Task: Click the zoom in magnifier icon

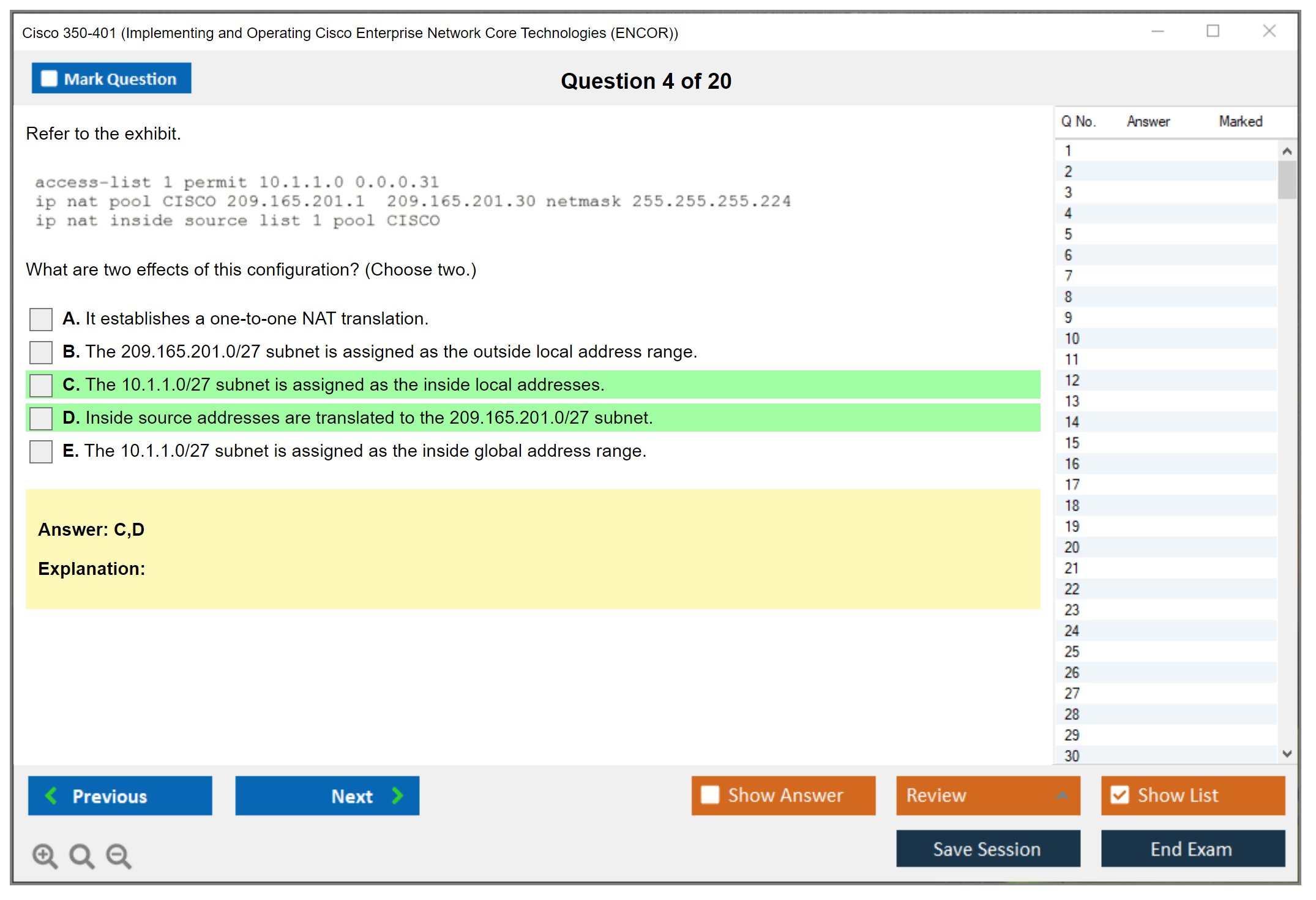Action: 45,855
